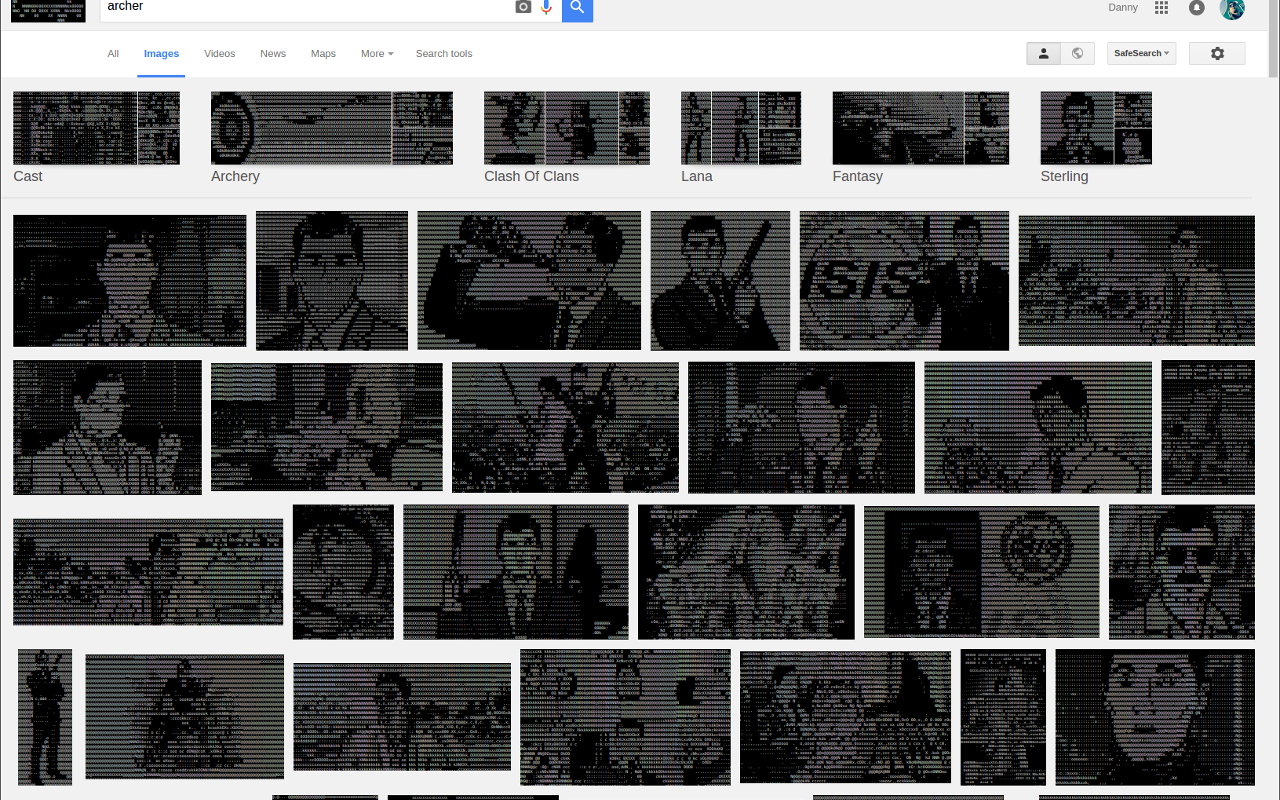Click the Google logo in the header
This screenshot has width=1280, height=800.
tap(48, 10)
